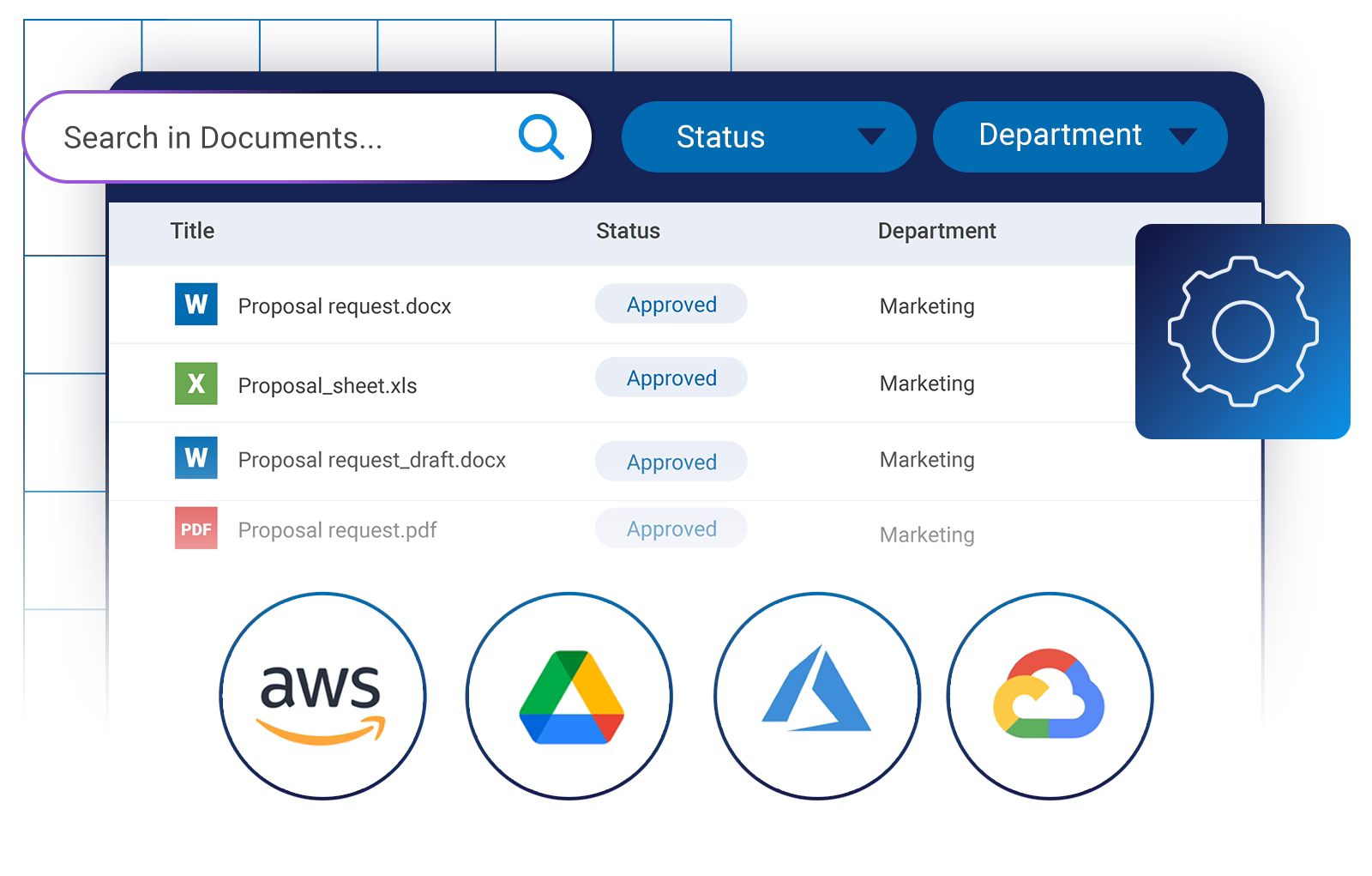The width and height of the screenshot is (1372, 876).
Task: Select the Google Drive logo circle
Action: [569, 696]
